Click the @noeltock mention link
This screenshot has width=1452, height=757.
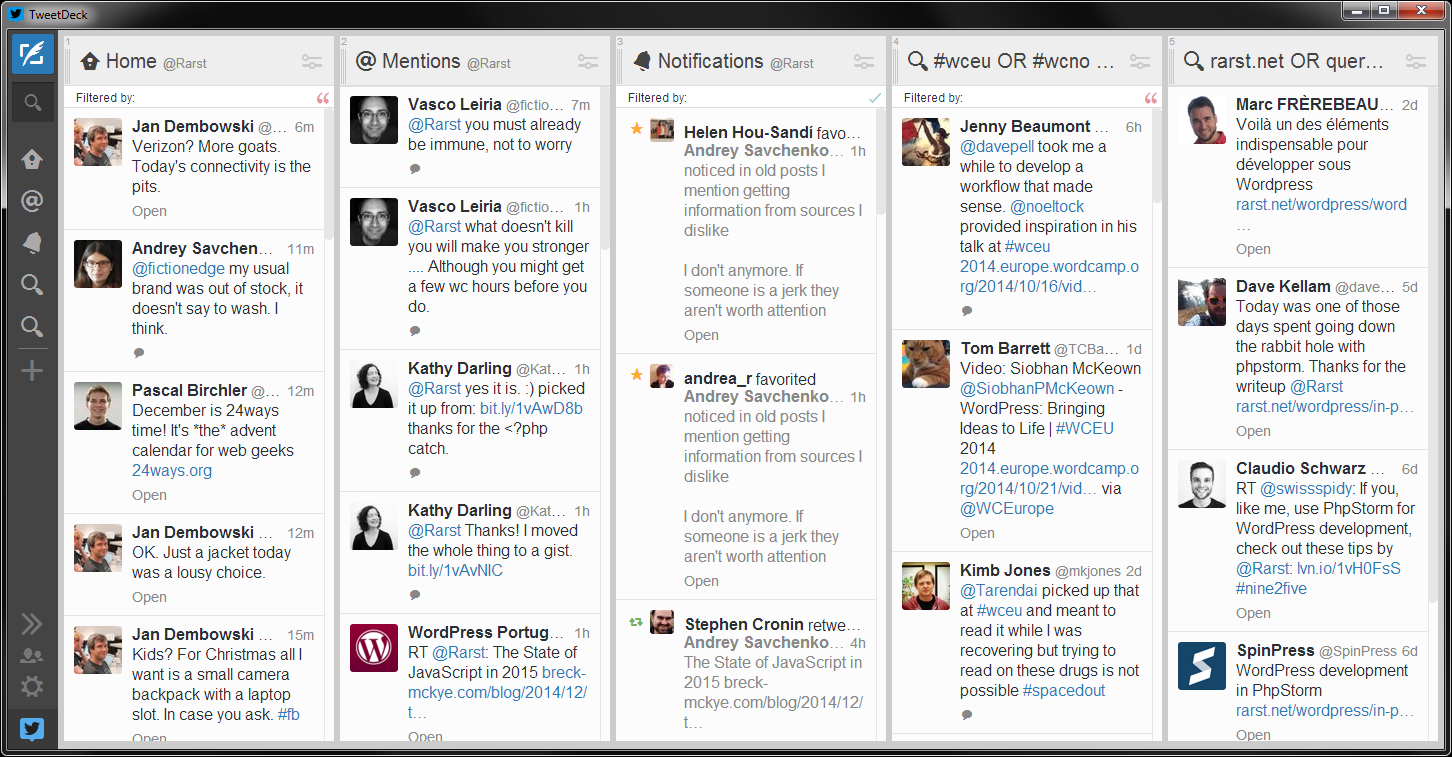point(1047,206)
